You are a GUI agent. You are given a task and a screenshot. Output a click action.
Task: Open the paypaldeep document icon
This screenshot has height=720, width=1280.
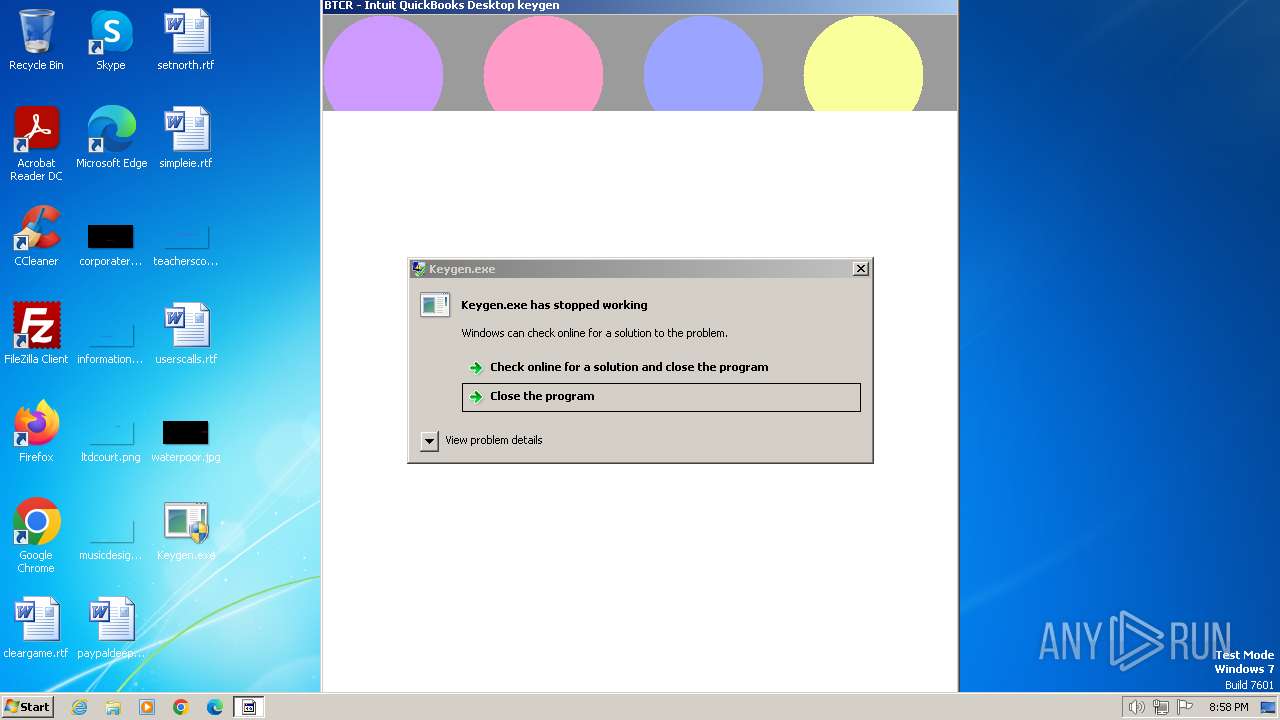pos(110,627)
